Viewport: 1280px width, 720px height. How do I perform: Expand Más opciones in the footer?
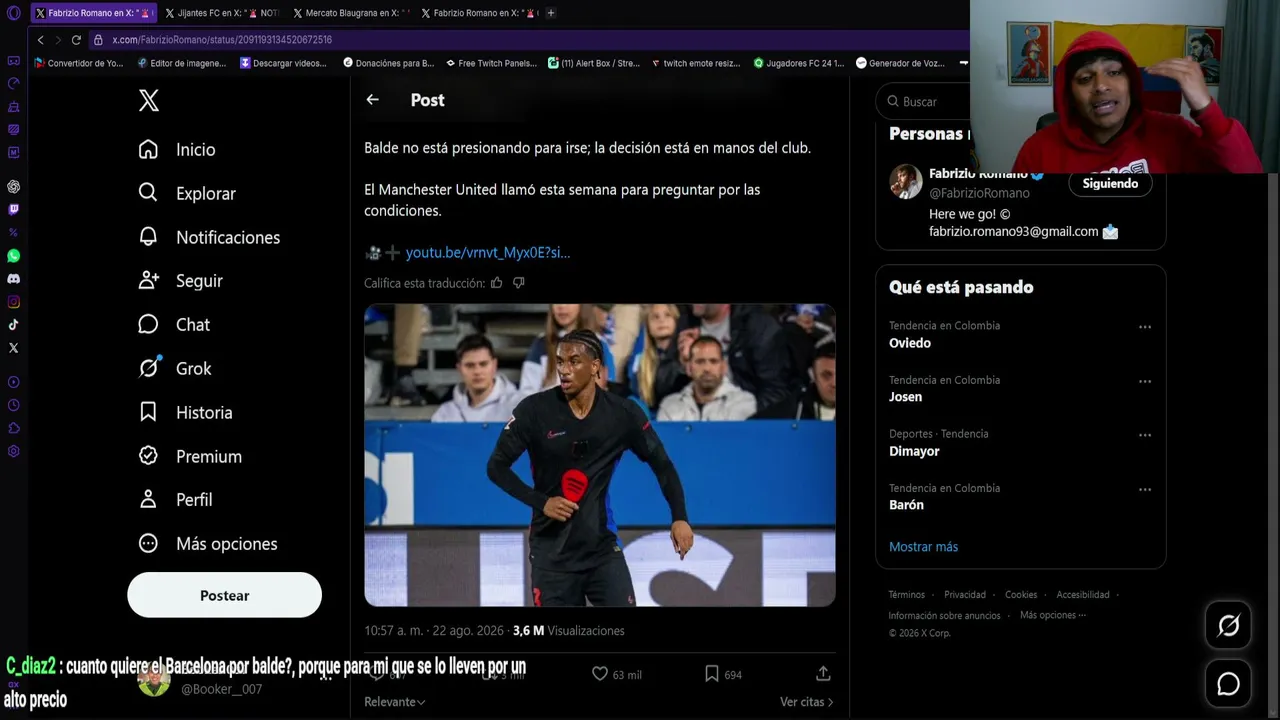click(x=1052, y=615)
